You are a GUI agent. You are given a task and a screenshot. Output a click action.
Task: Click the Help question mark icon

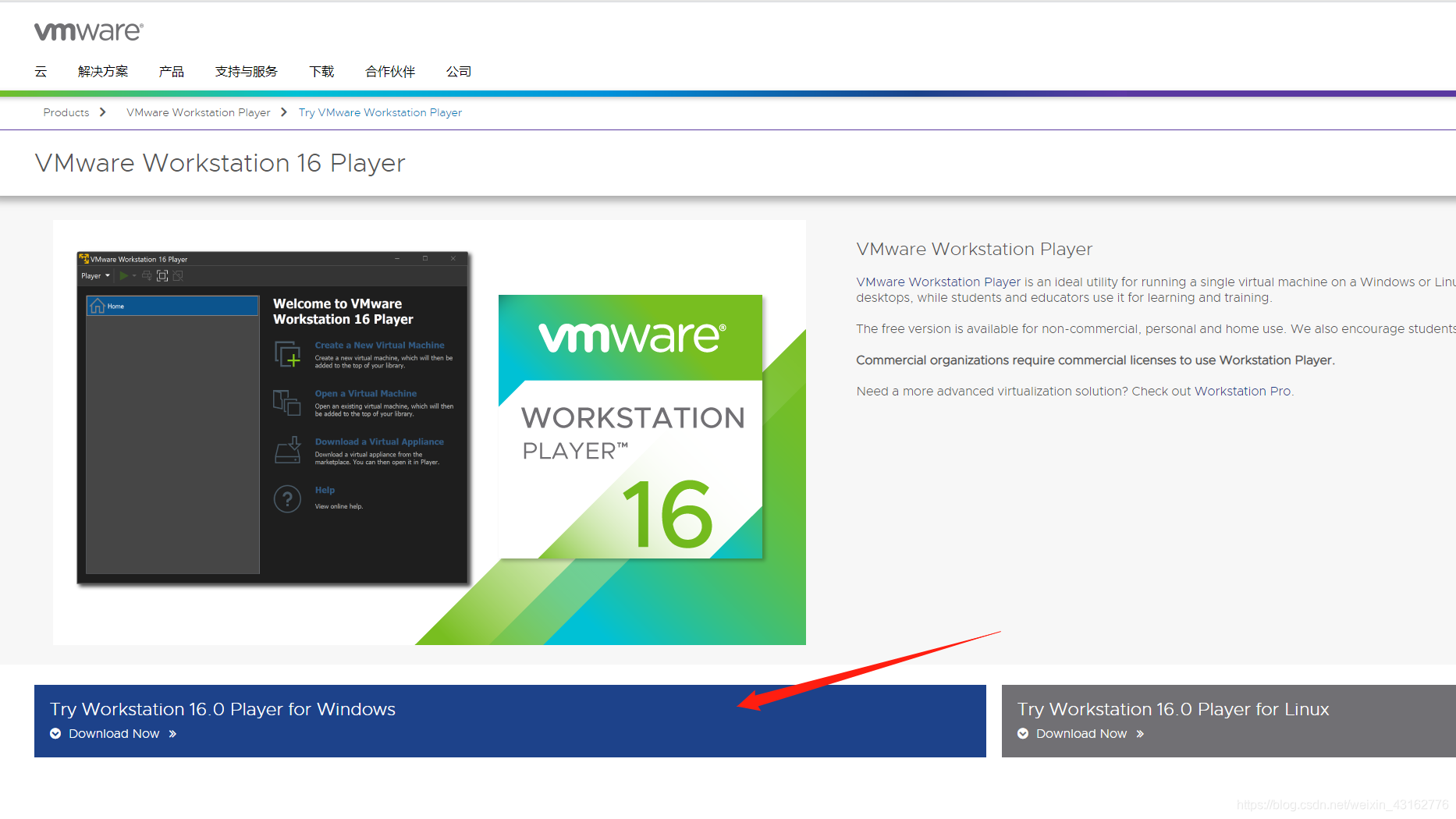click(287, 499)
